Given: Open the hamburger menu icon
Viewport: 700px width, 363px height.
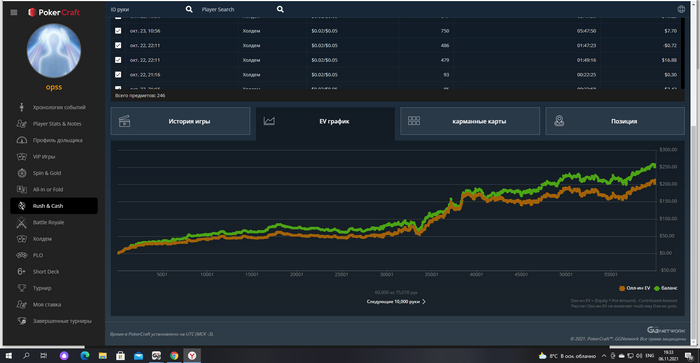Looking at the screenshot, I should [x=14, y=13].
